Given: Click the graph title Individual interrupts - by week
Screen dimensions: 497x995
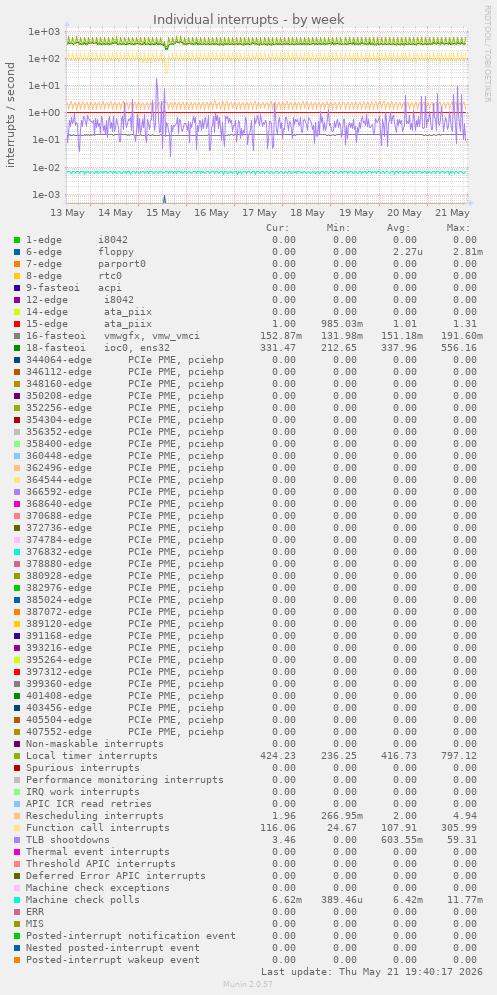Looking at the screenshot, I should tap(249, 20).
